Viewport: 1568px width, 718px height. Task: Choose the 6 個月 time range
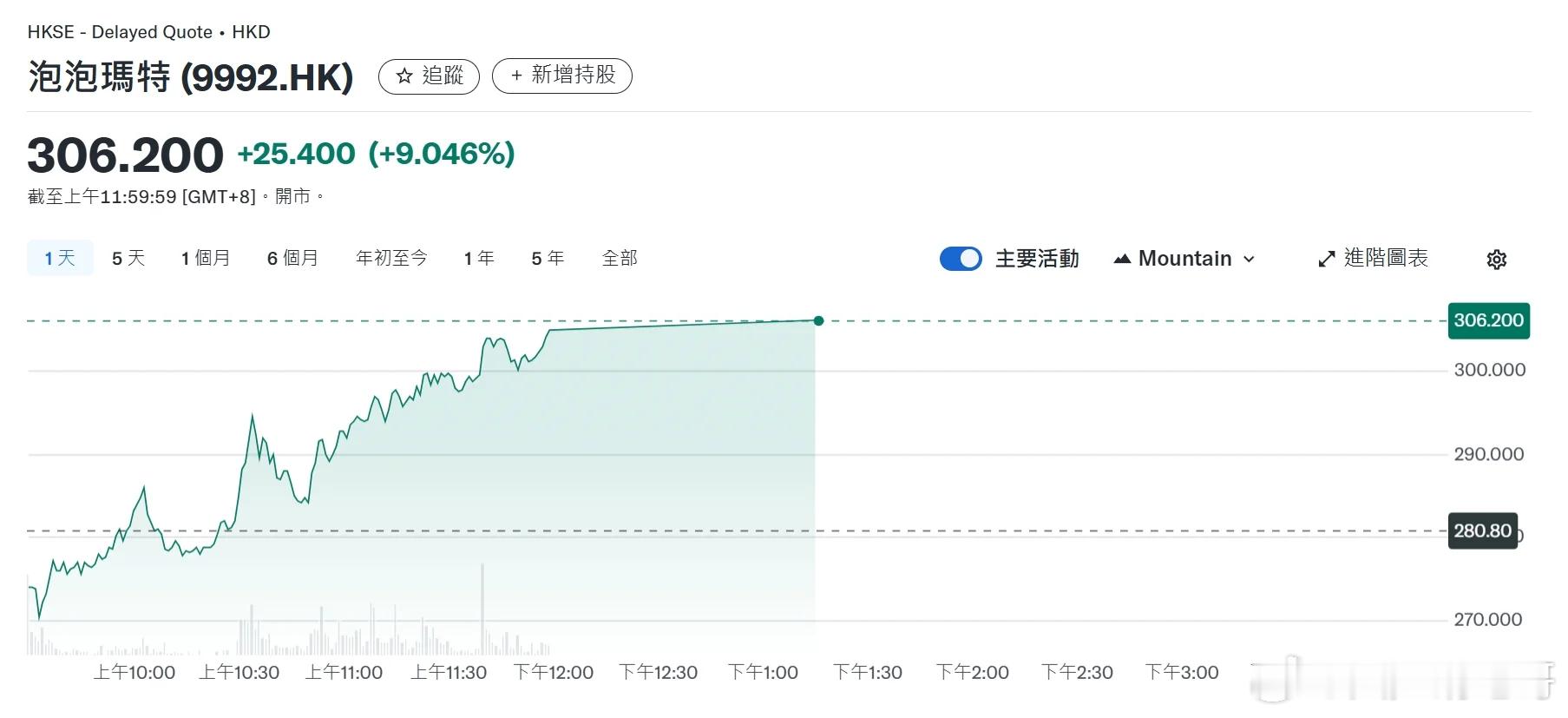pos(292,258)
